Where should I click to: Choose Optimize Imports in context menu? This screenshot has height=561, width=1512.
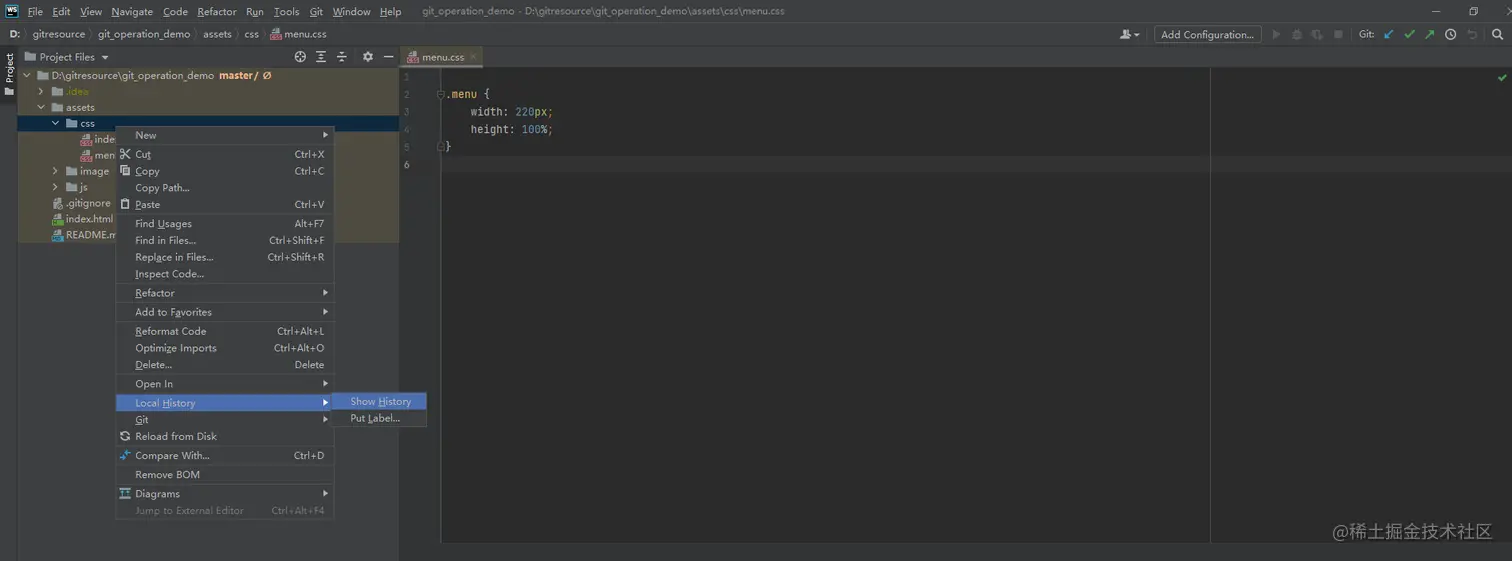(225, 348)
